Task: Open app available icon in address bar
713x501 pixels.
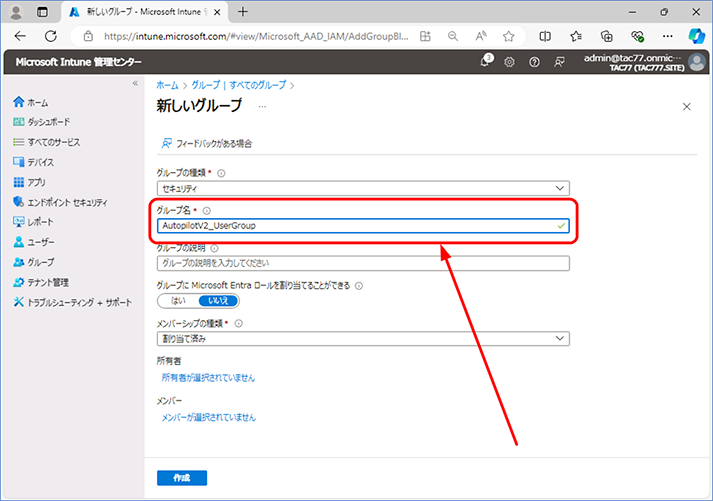Action: pos(425,36)
